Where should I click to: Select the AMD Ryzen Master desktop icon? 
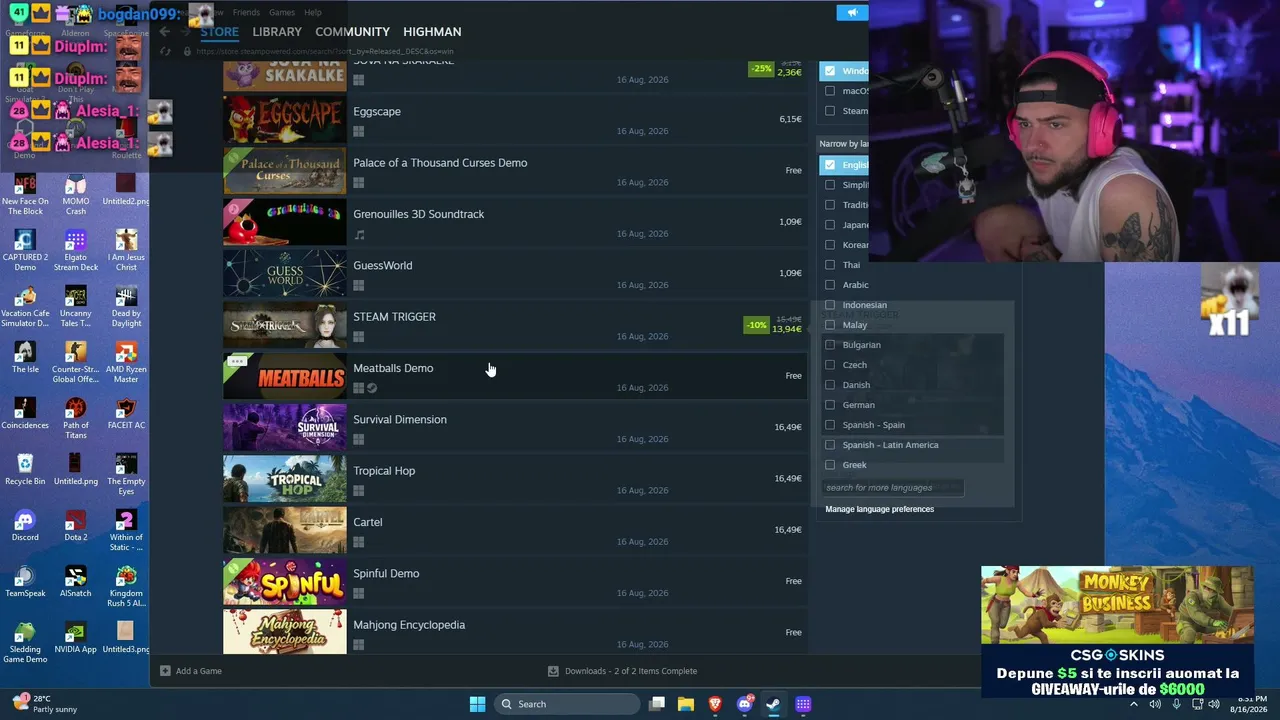[x=126, y=363]
